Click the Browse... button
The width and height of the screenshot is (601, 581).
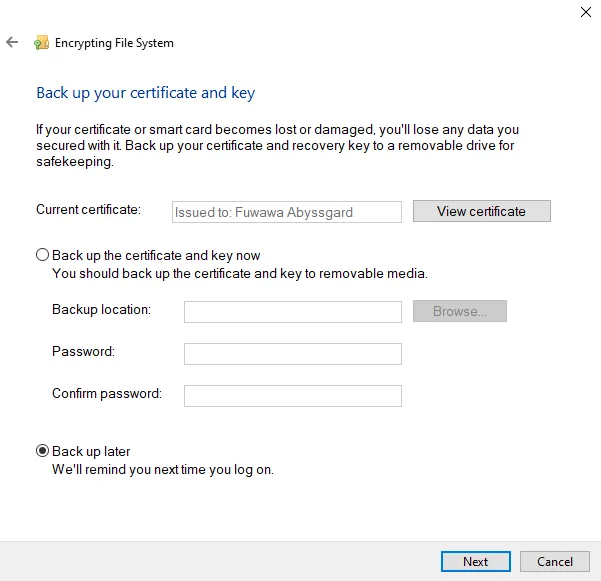(x=460, y=311)
